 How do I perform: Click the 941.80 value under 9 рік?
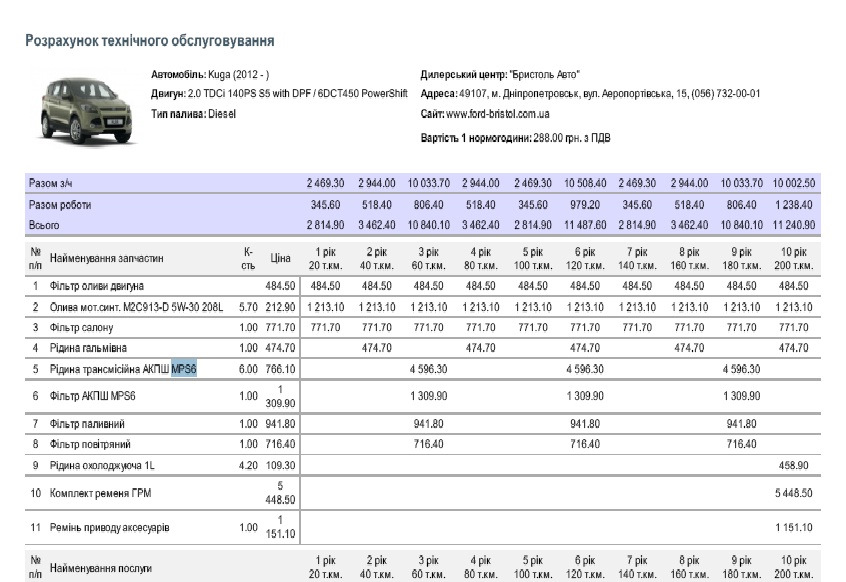pos(741,424)
